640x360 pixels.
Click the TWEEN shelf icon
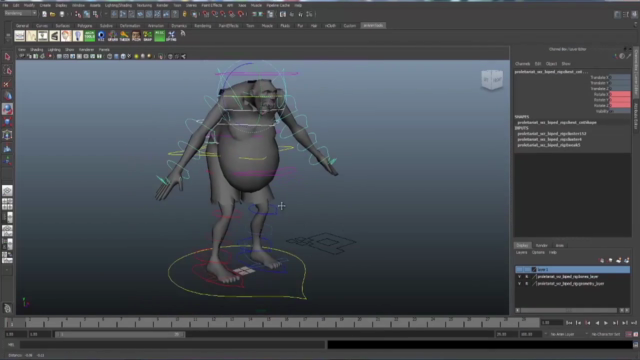click(124, 36)
